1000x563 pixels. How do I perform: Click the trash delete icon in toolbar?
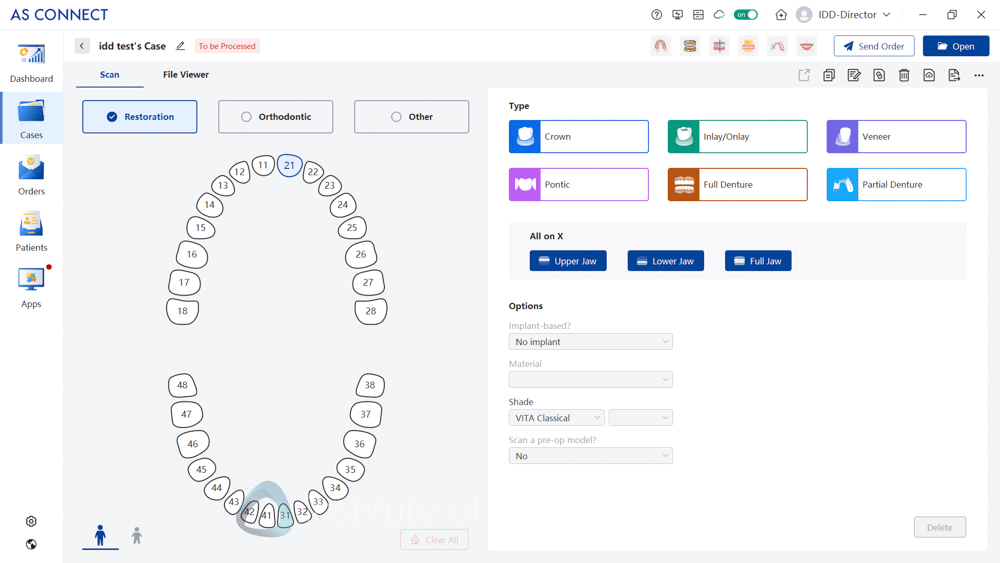click(904, 76)
